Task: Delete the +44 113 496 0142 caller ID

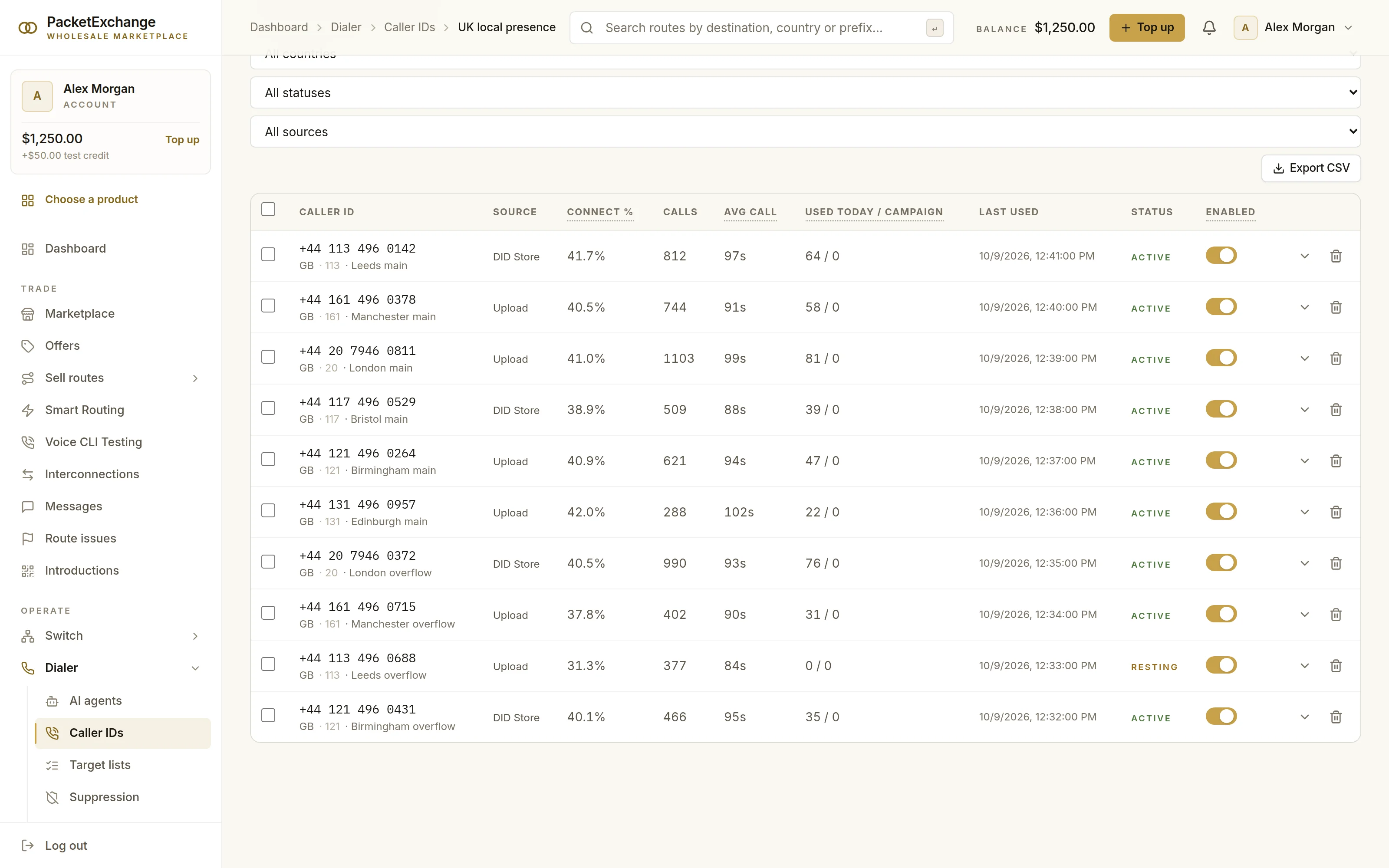Action: [1336, 256]
